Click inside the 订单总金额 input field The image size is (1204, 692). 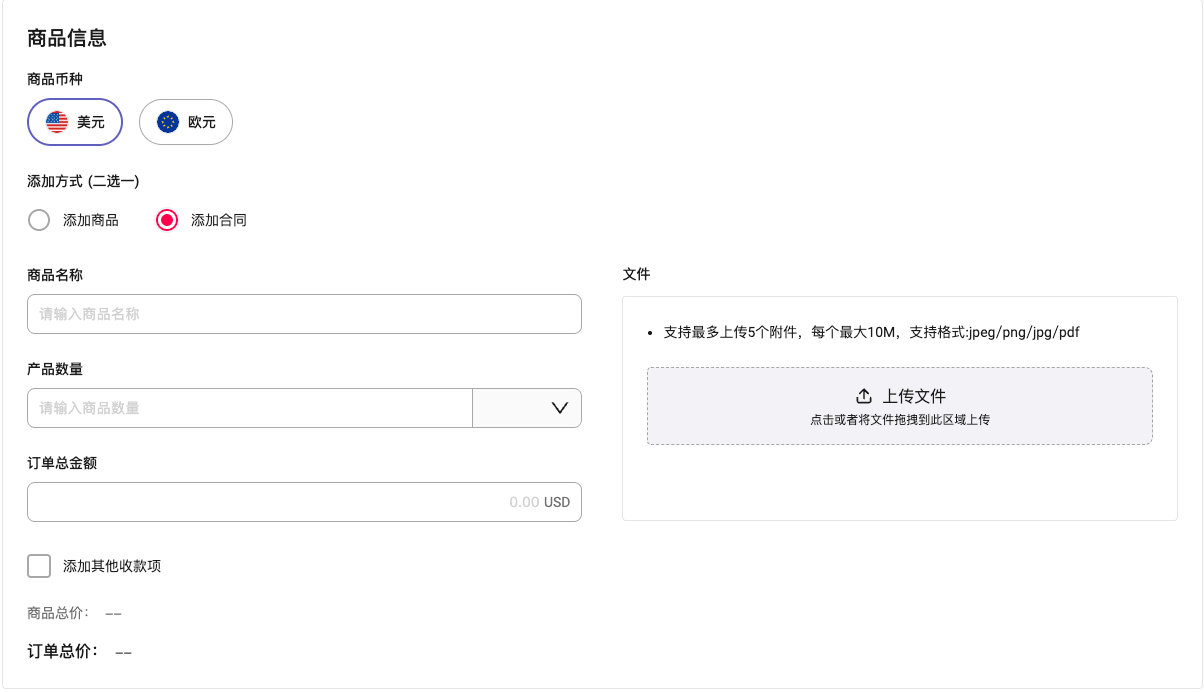pos(300,502)
